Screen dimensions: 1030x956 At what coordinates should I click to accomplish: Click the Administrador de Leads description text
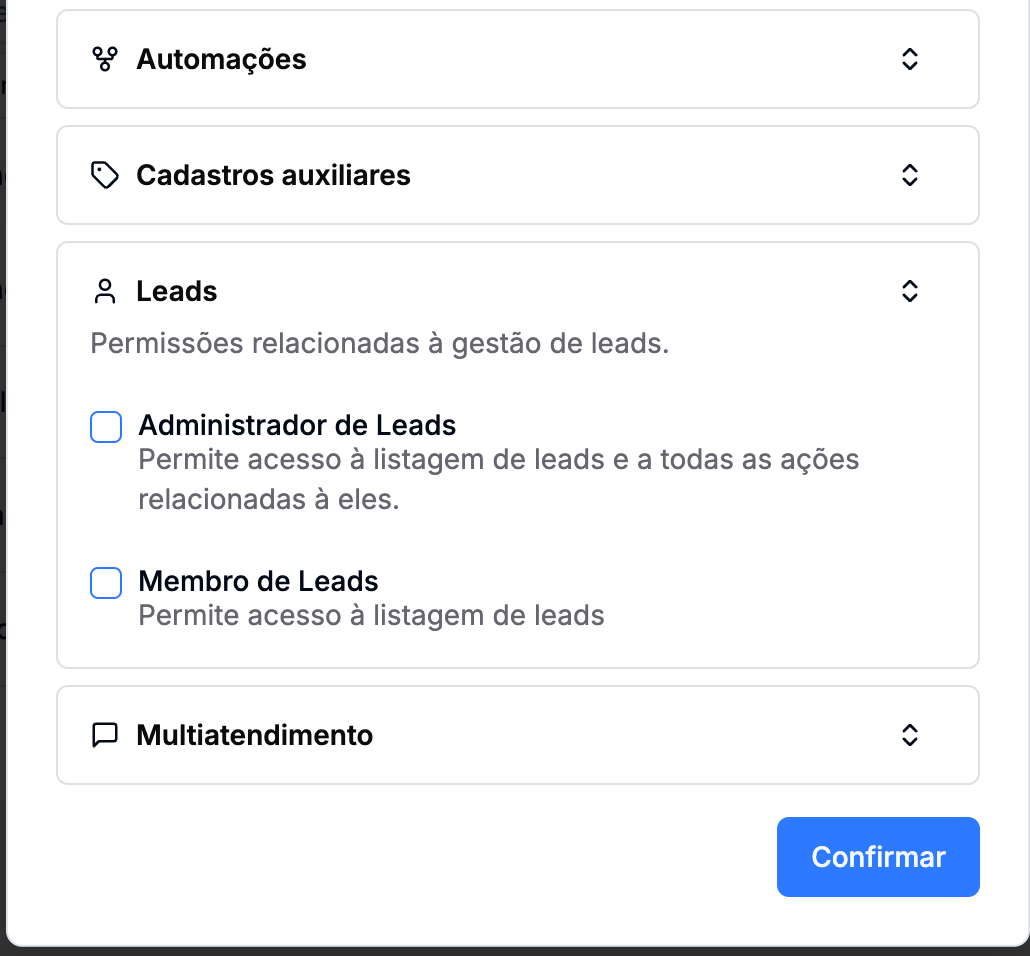pyautogui.click(x=498, y=479)
